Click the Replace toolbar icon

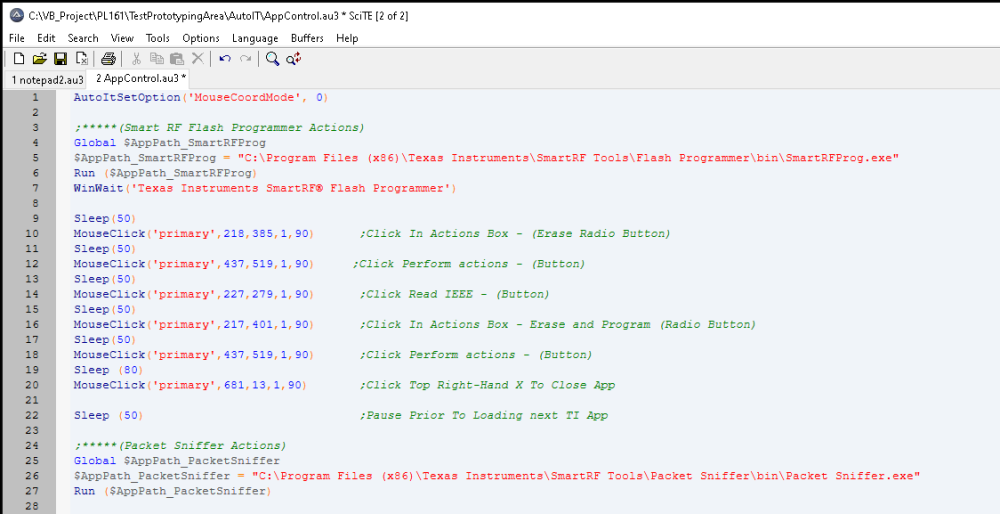point(293,59)
